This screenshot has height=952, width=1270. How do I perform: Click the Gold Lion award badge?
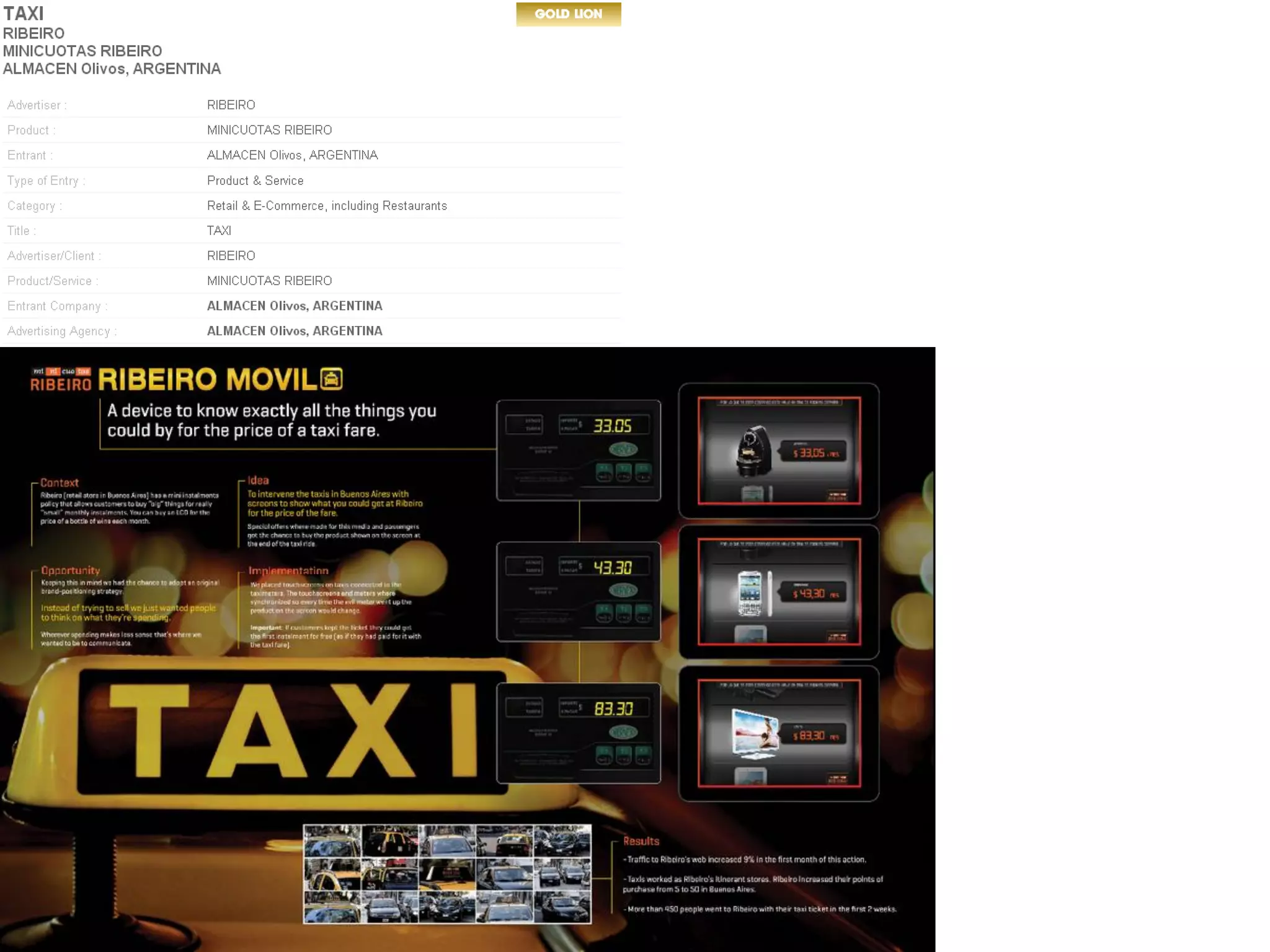pyautogui.click(x=568, y=14)
